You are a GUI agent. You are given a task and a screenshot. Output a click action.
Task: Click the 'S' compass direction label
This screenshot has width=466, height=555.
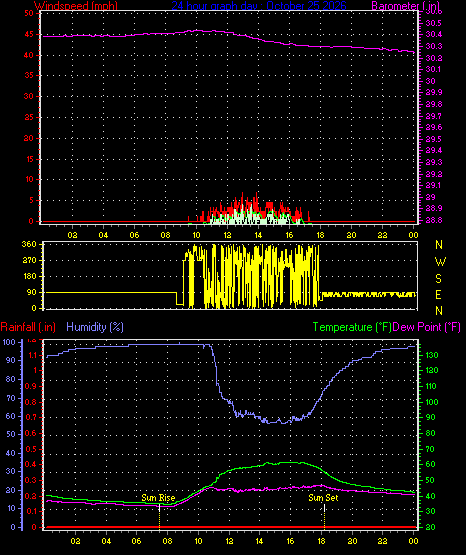point(438,279)
